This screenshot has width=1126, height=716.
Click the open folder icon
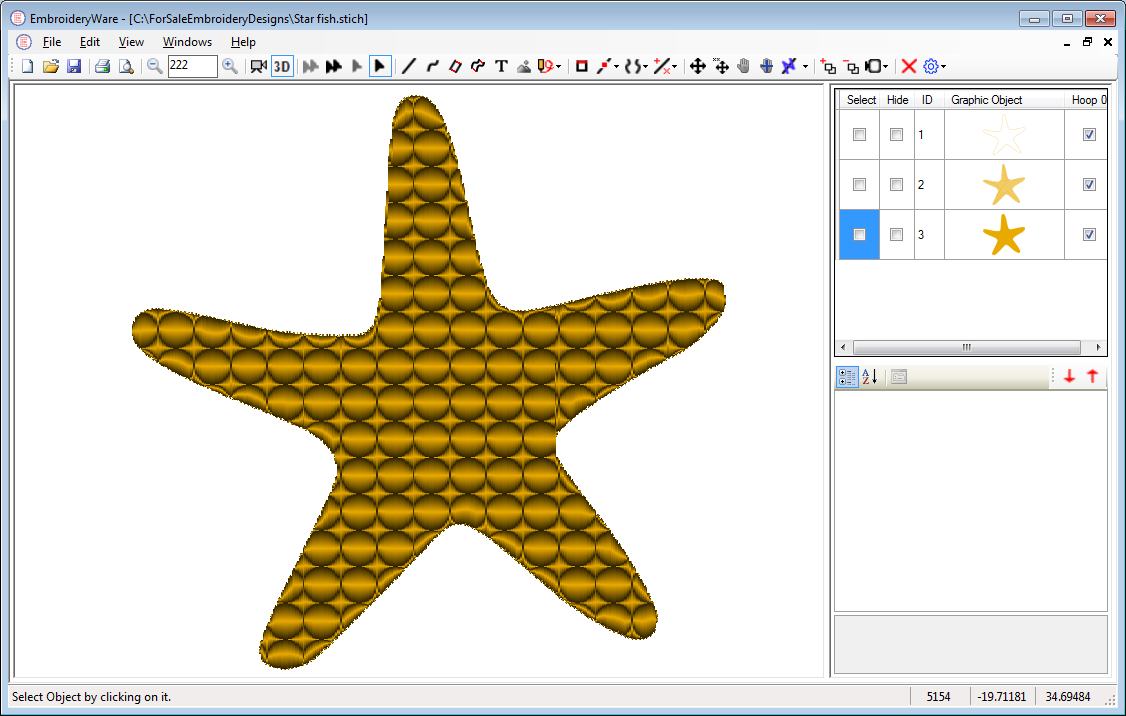point(50,66)
